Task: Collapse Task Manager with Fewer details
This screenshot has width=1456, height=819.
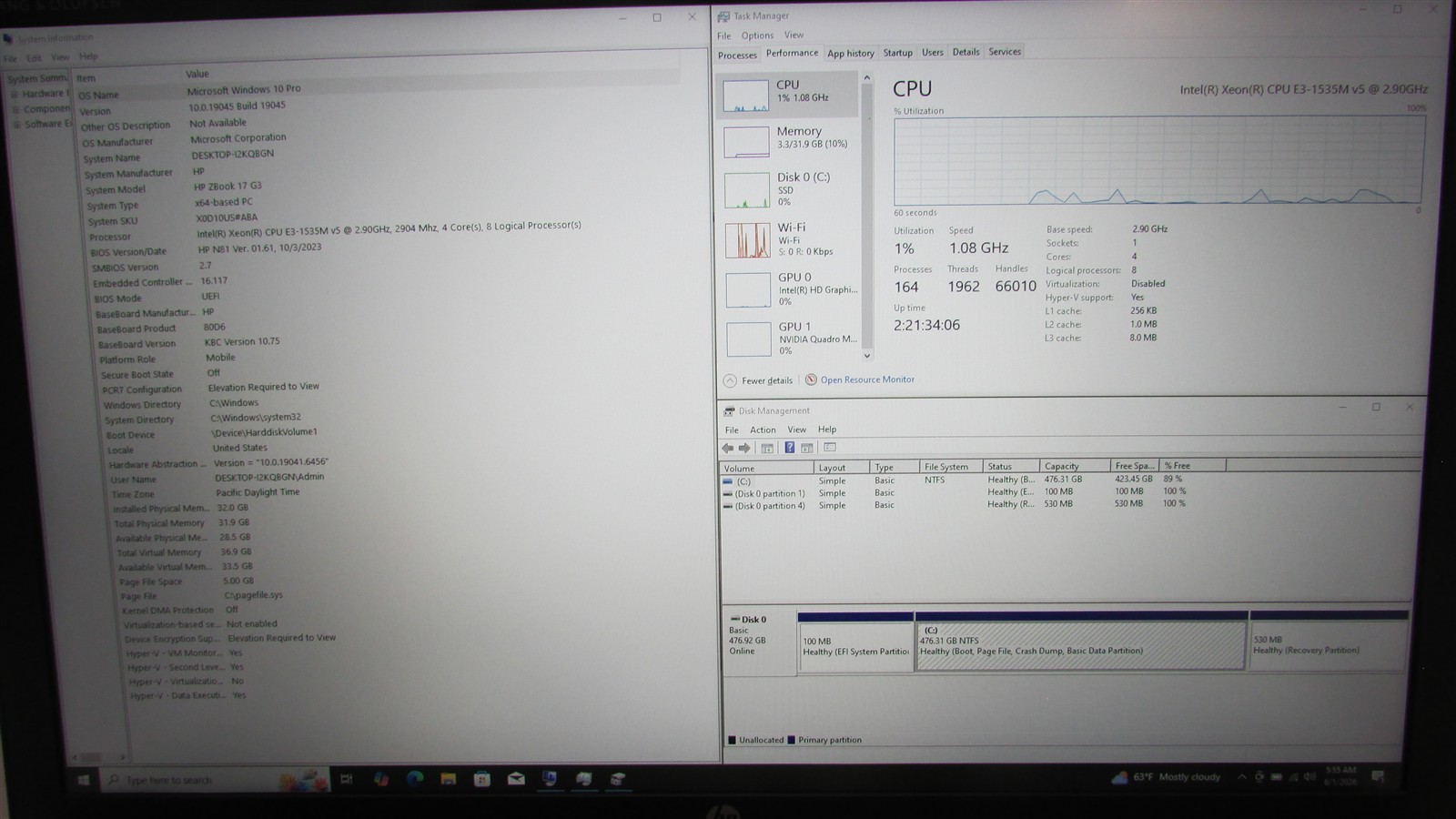Action: point(758,380)
